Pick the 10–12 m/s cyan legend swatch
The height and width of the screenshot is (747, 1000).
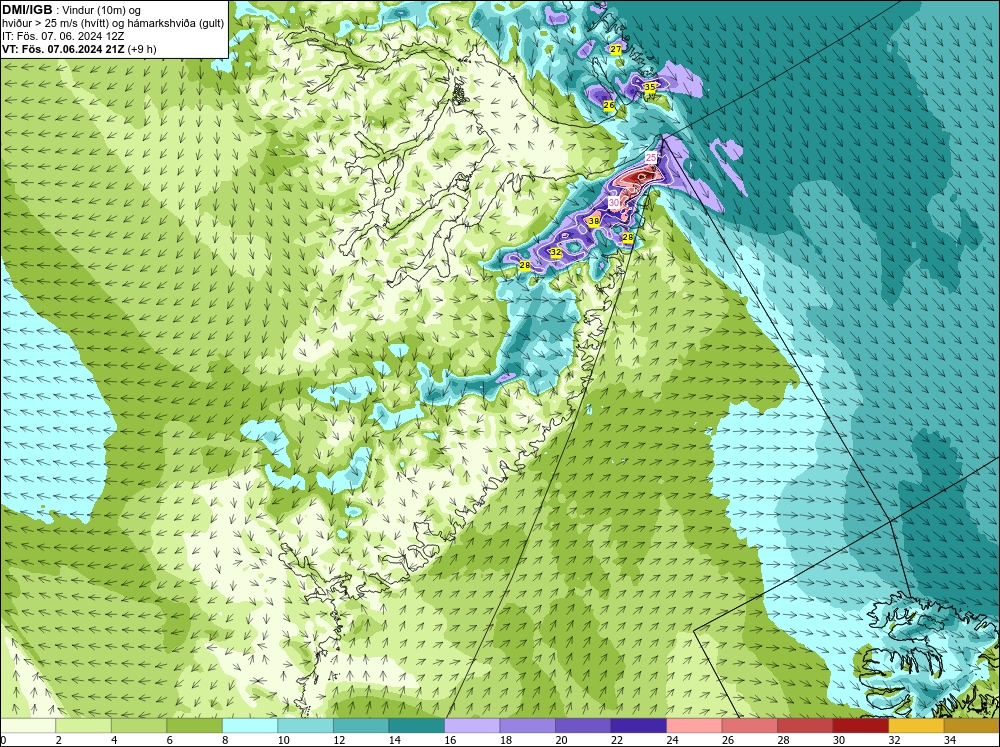coord(305,725)
